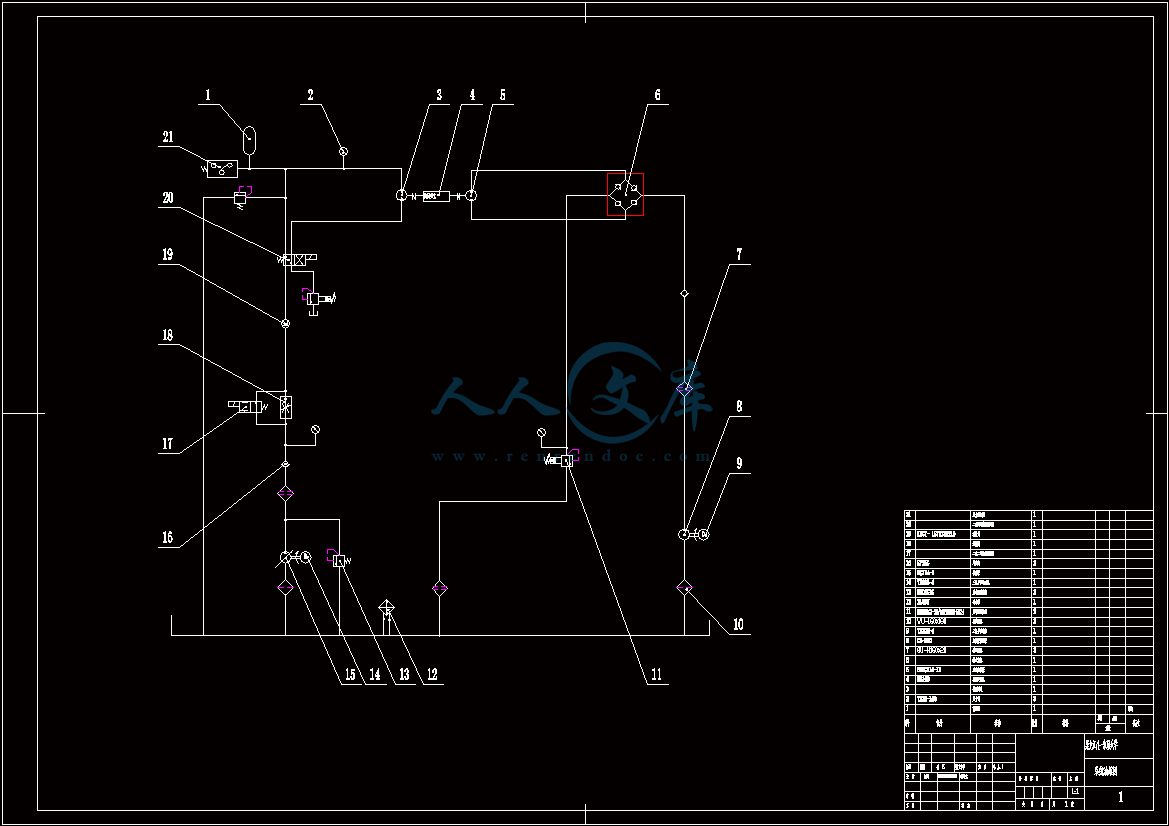The width and height of the screenshot is (1169, 826).
Task: Click the circular symbol pointed to by callout 5
Action: (x=471, y=195)
